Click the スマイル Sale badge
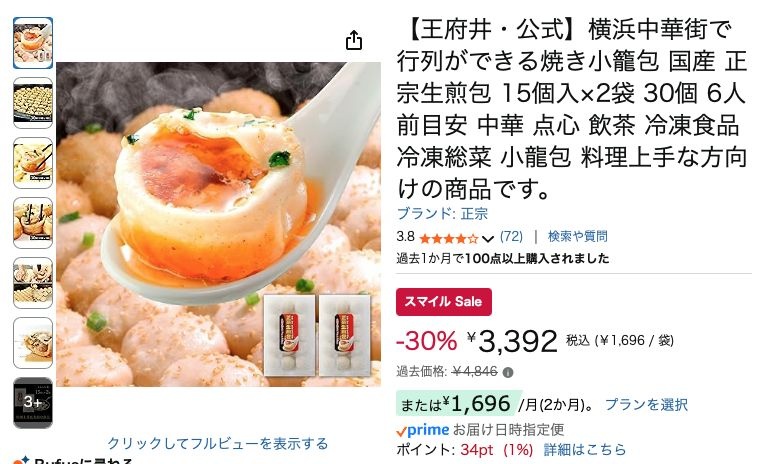 click(x=444, y=302)
